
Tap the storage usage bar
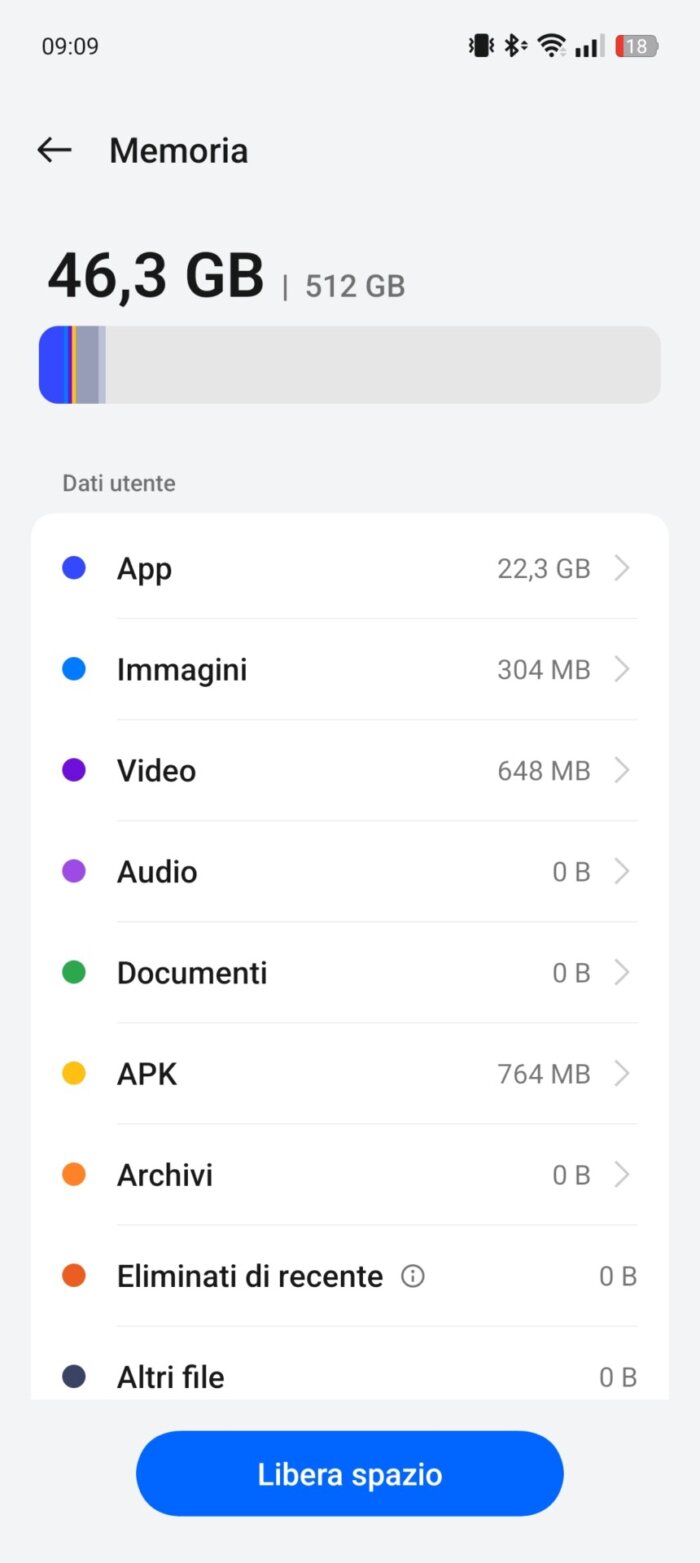click(x=350, y=365)
